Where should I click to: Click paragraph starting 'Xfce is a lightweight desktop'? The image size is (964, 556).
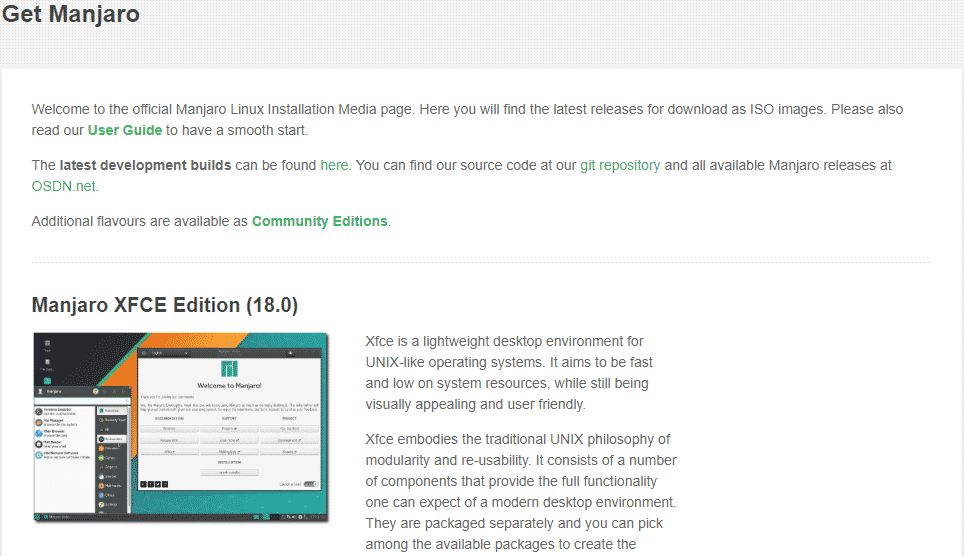coord(509,373)
